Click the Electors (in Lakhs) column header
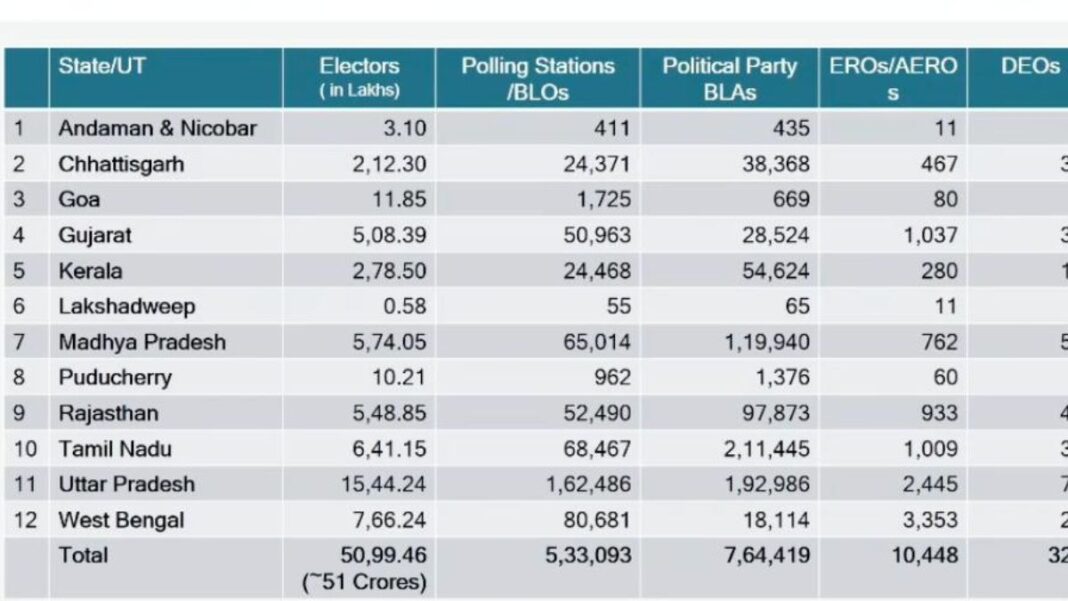 [x=359, y=77]
